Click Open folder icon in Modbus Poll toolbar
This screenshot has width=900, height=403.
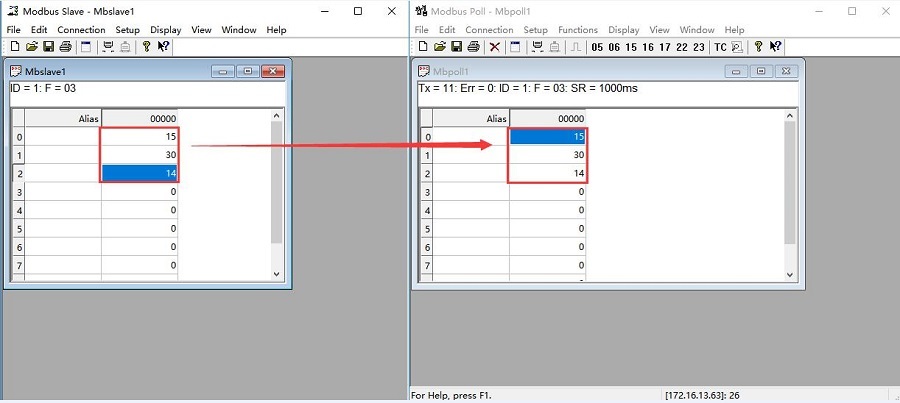[x=440, y=46]
